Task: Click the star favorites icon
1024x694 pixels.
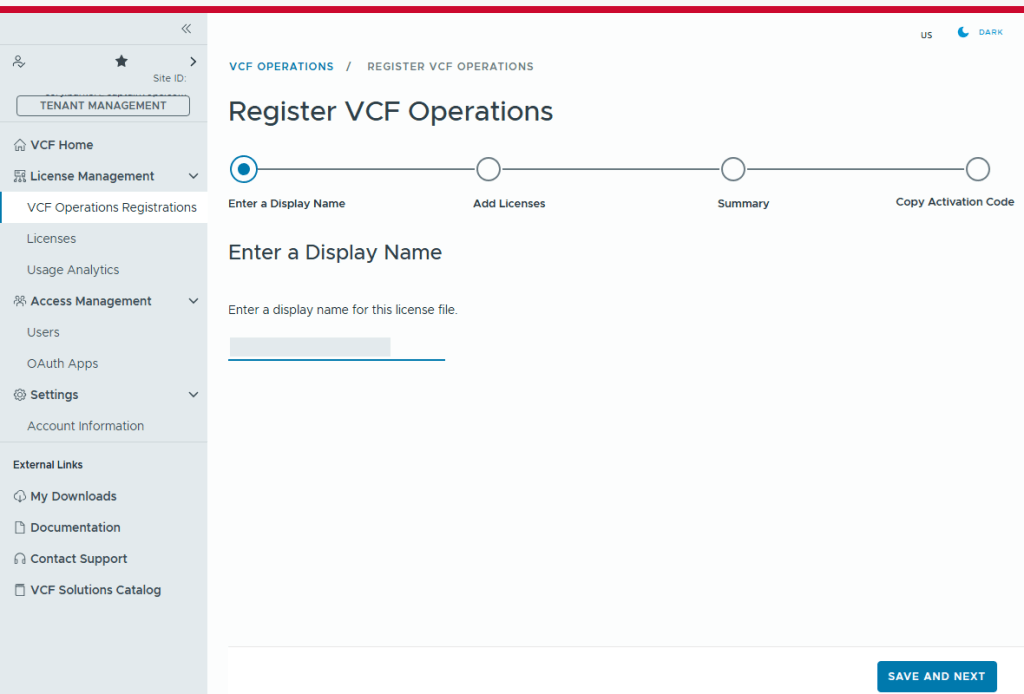Action: point(121,62)
